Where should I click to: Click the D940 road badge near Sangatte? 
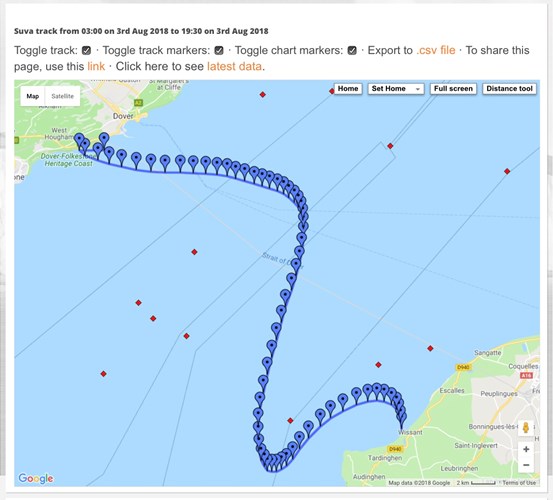(463, 367)
